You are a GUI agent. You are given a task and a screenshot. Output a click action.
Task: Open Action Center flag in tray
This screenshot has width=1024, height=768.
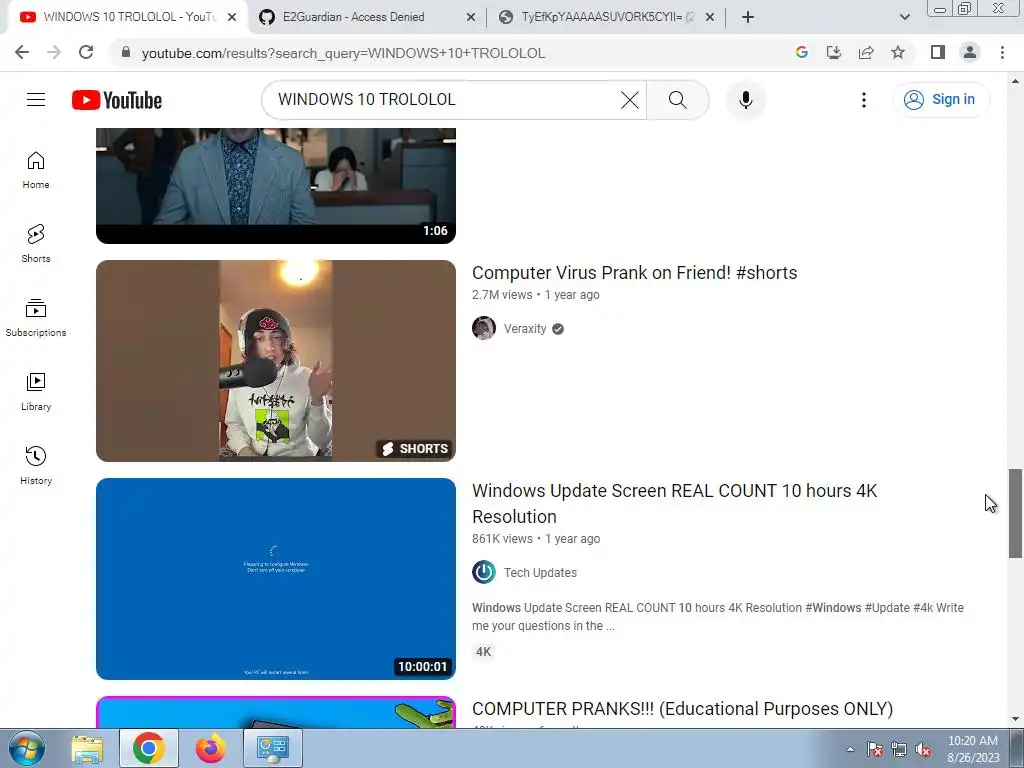875,749
